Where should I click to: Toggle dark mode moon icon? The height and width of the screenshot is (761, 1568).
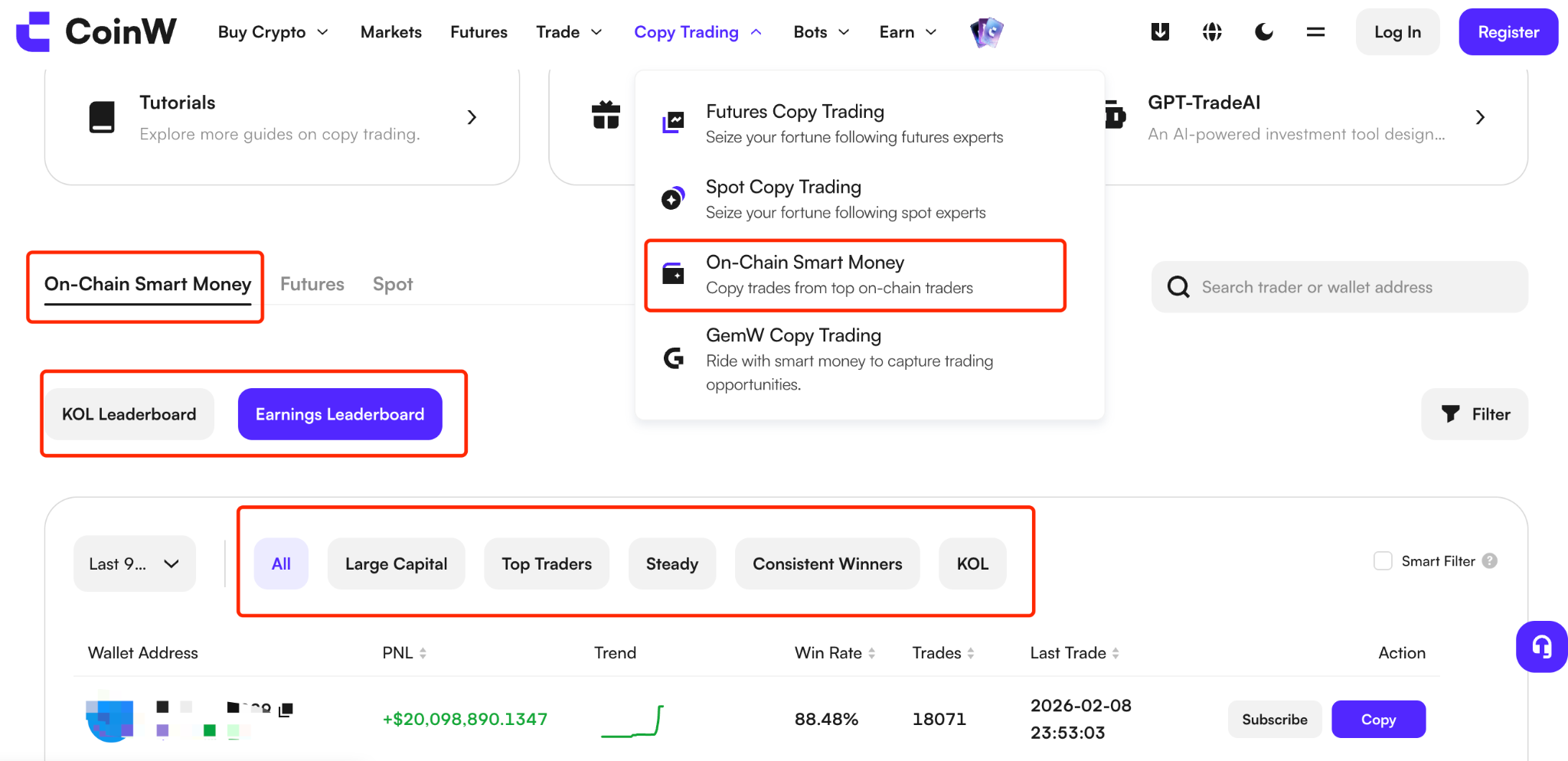(x=1264, y=32)
